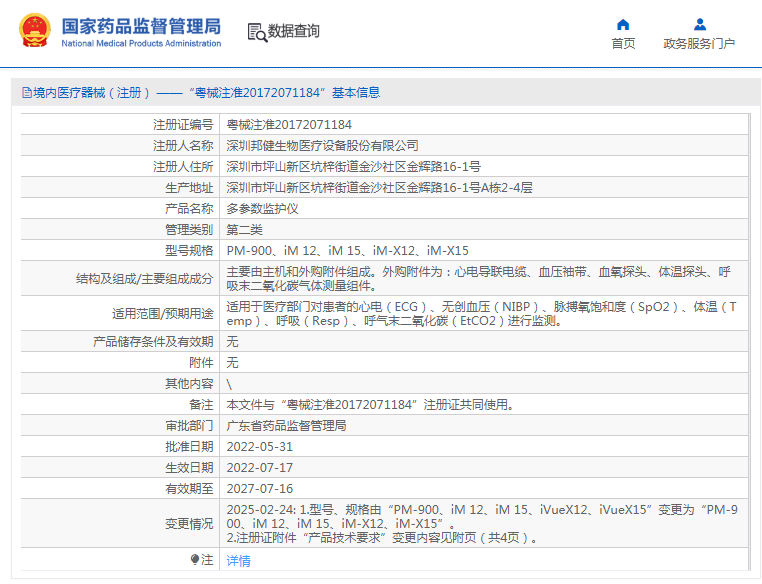Select the 结构及组成 description text
This screenshot has height=584, width=762.
click(x=479, y=278)
